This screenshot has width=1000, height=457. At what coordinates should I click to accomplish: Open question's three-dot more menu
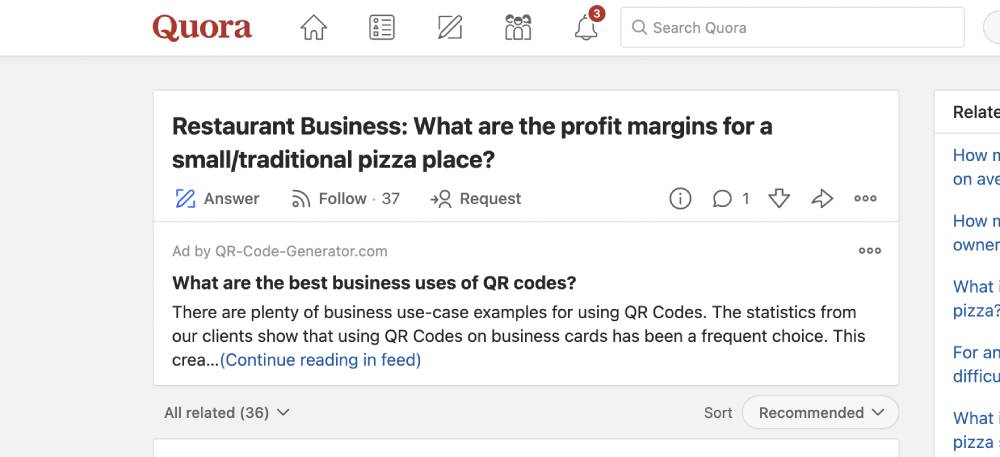tap(866, 199)
